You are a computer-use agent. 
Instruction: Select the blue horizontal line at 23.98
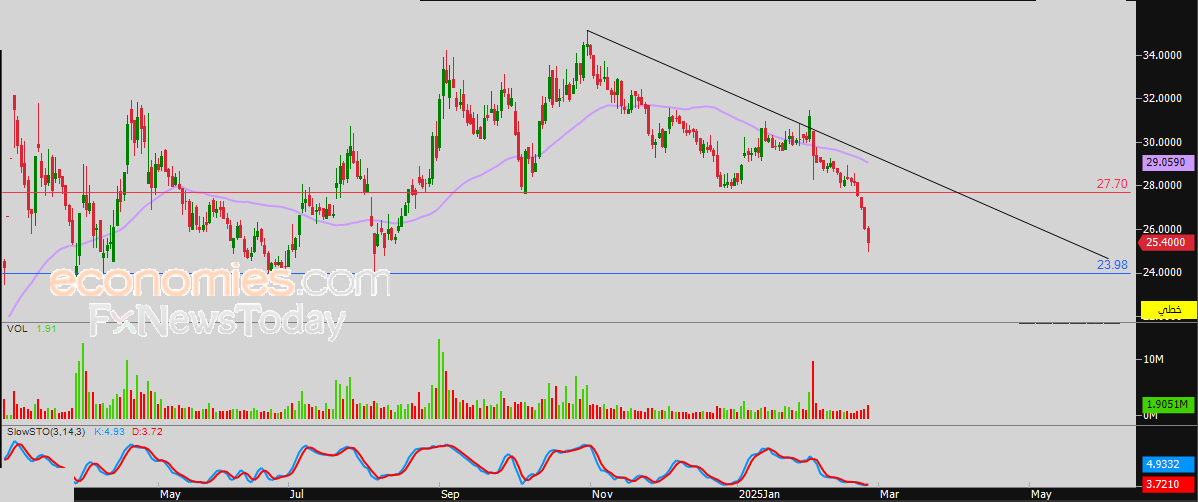(565, 273)
